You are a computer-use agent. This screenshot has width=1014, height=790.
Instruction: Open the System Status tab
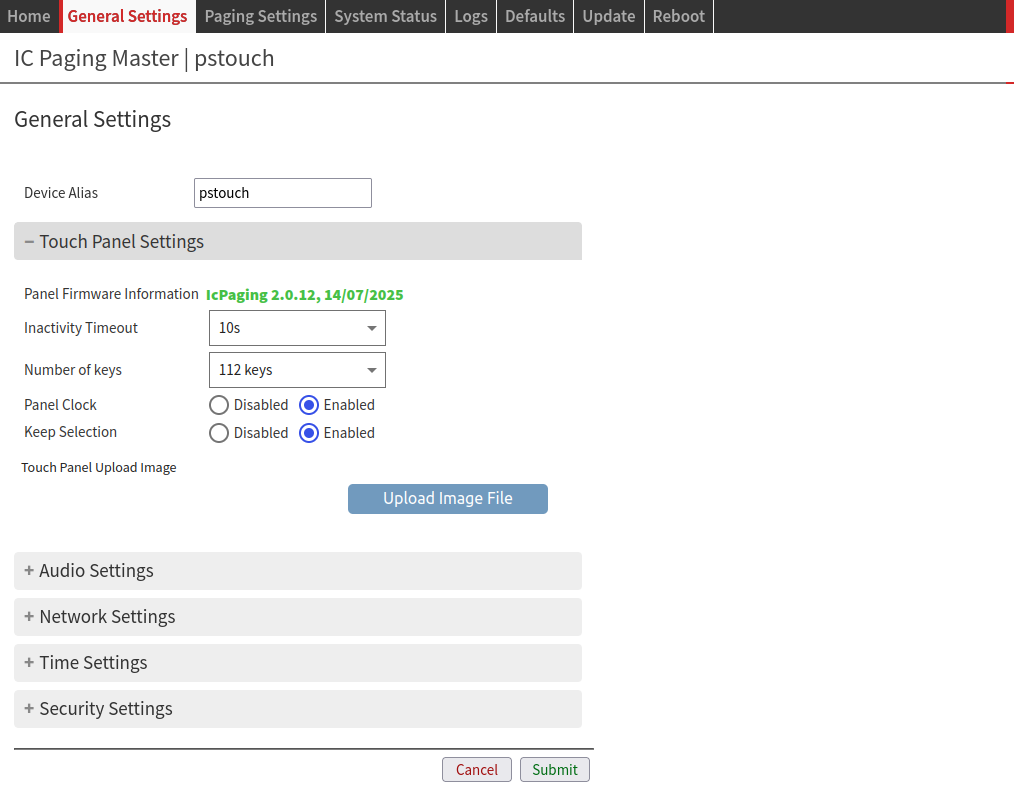385,16
